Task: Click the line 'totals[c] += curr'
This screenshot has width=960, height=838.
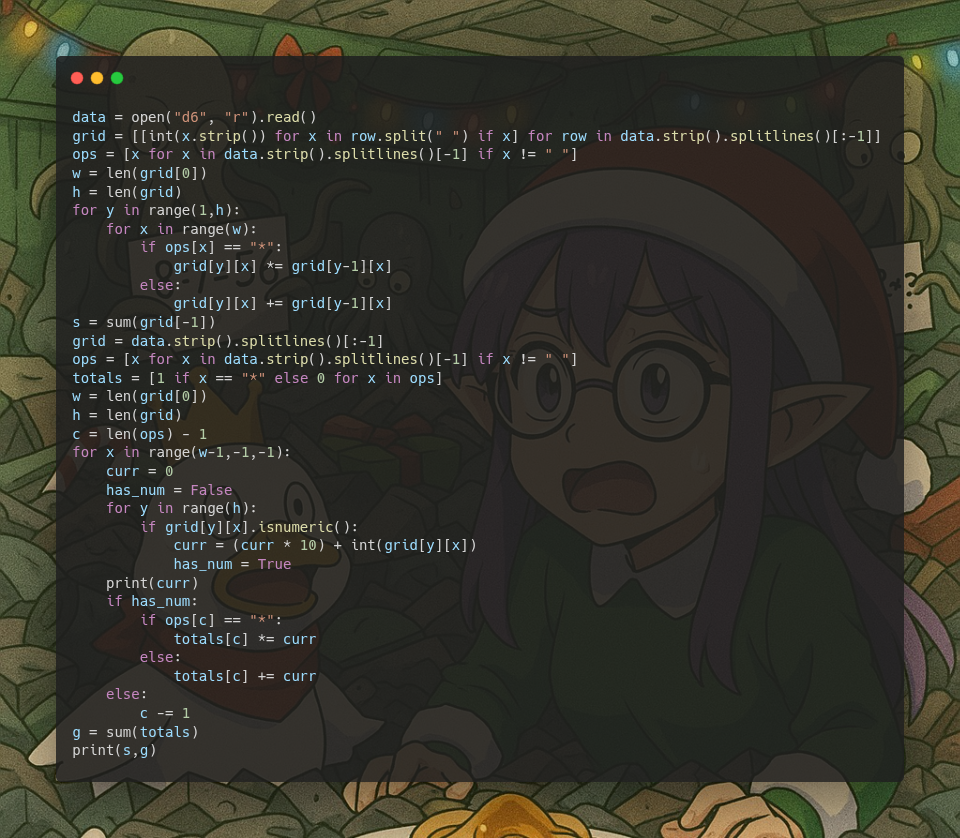Action: pos(245,676)
